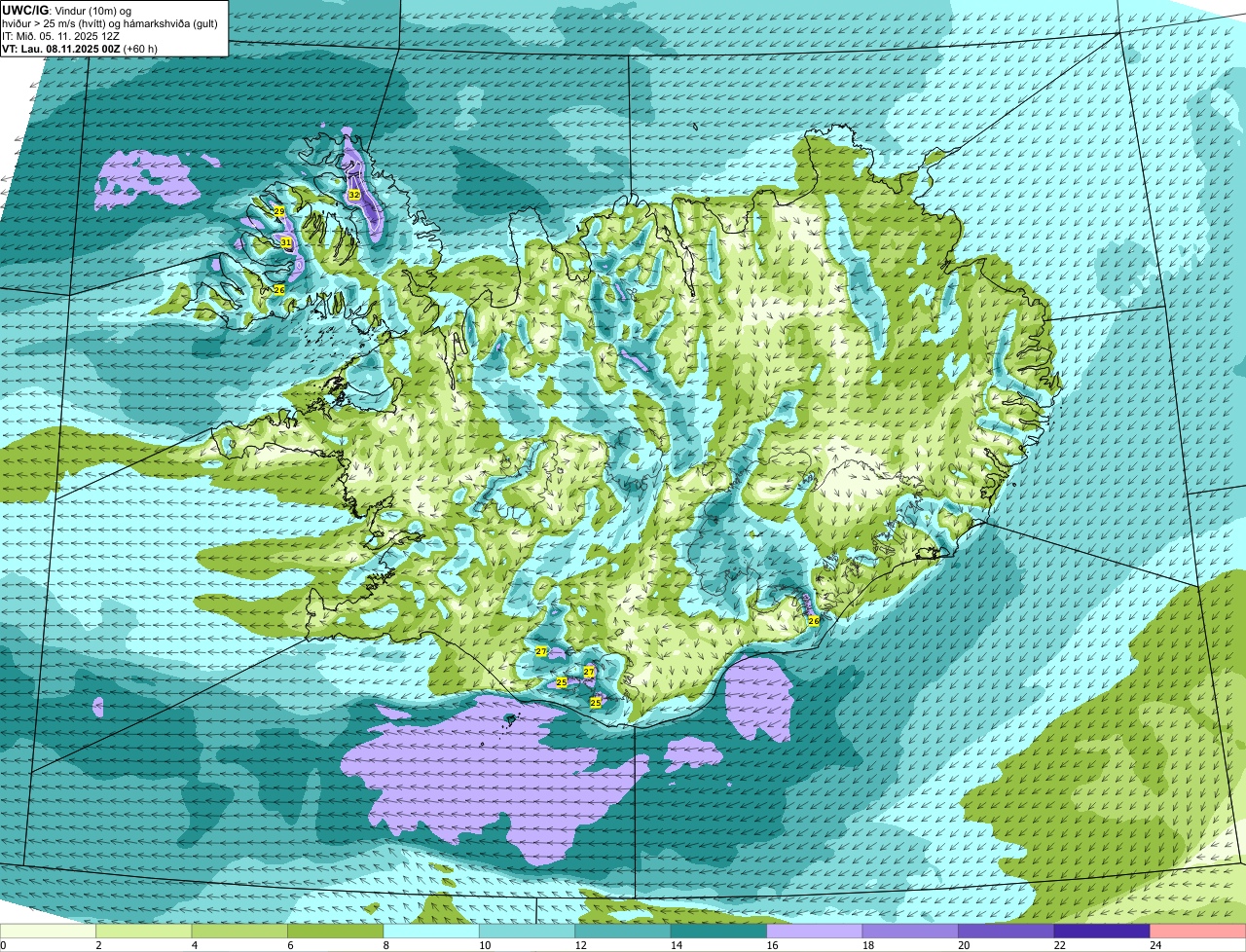The width and height of the screenshot is (1246, 952).
Task: Click the 12–14 m/s teal legend swatch
Action: tap(623, 931)
